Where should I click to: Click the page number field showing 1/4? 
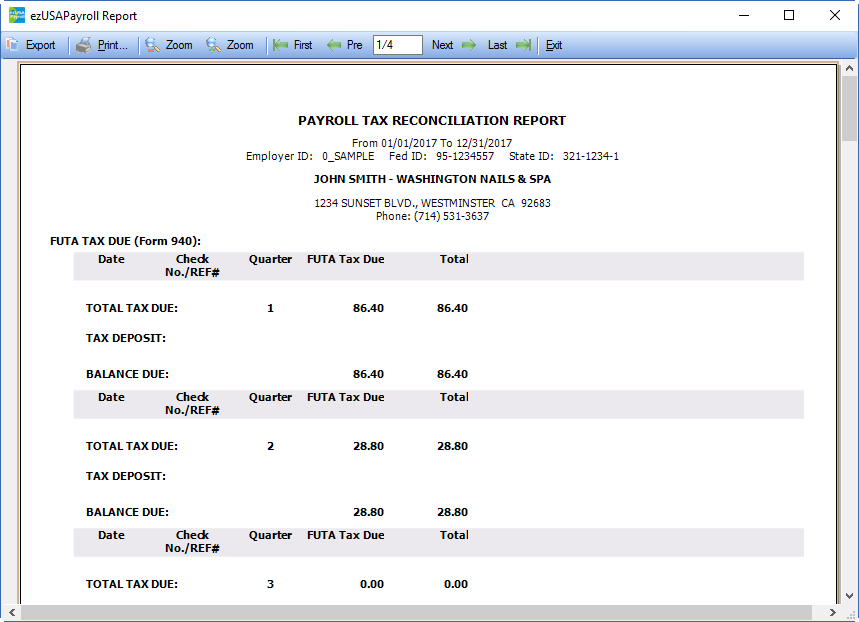click(x=397, y=45)
